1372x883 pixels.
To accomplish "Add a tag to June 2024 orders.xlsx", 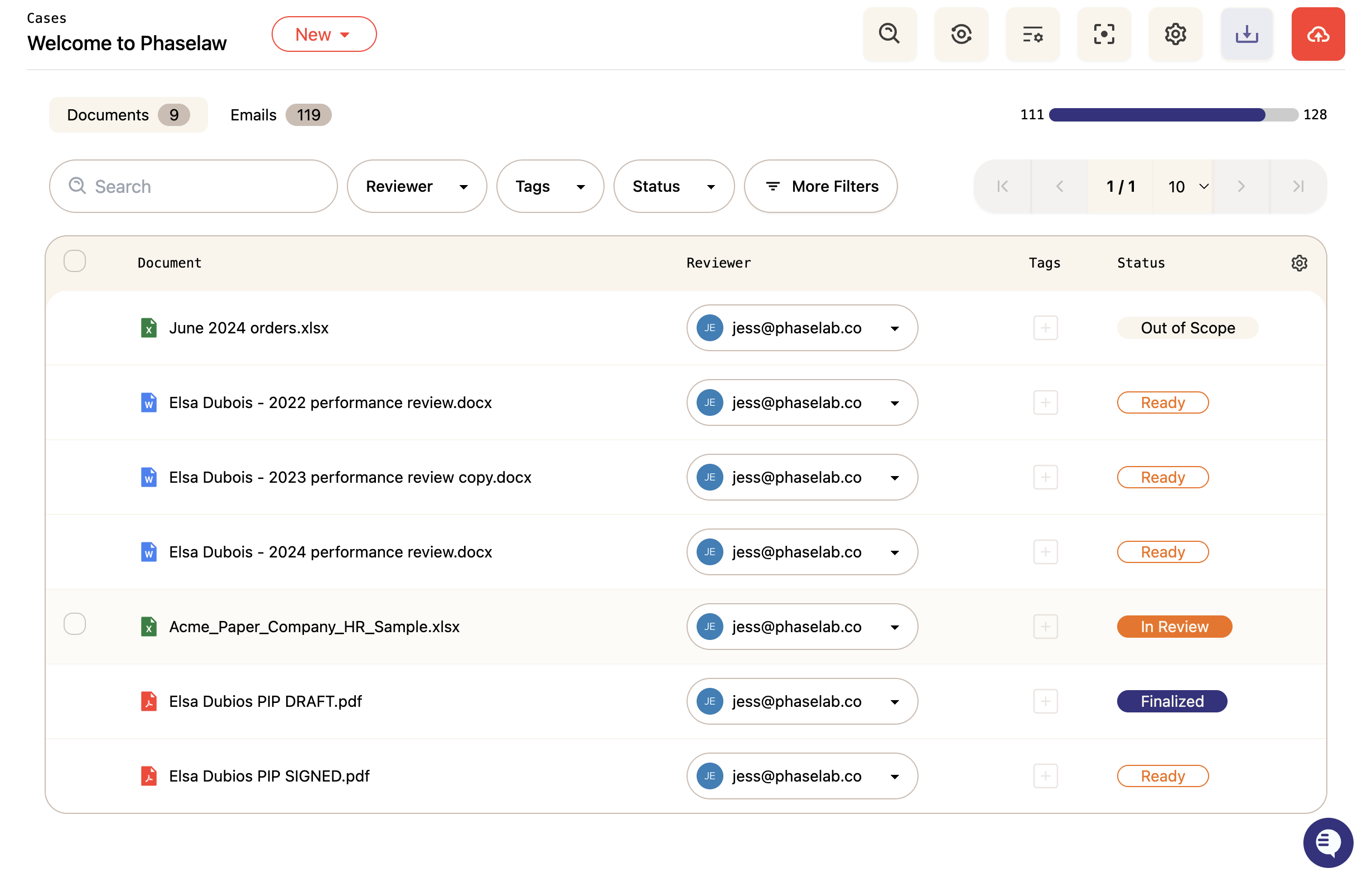I will [1046, 328].
